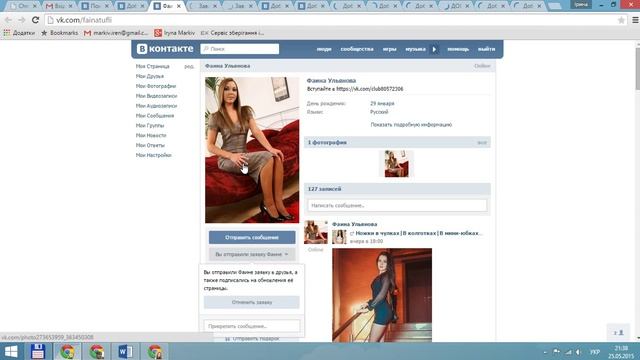Open игры in the VK header menu

pyautogui.click(x=389, y=49)
